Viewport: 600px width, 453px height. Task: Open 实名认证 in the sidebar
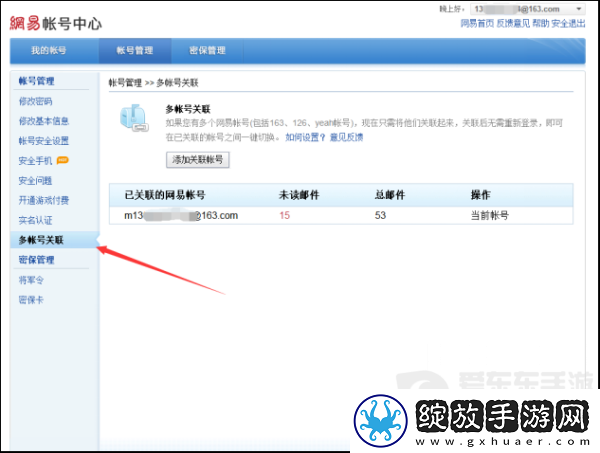tap(35, 220)
